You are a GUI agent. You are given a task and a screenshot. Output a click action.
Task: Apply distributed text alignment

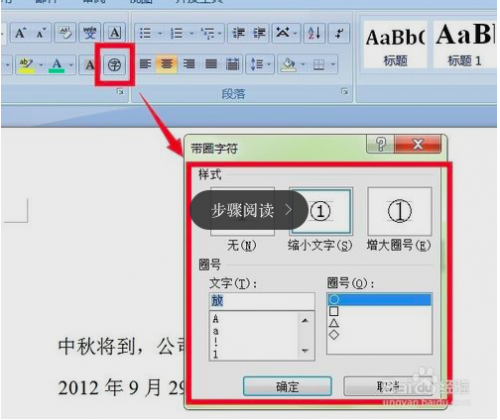coord(232,64)
